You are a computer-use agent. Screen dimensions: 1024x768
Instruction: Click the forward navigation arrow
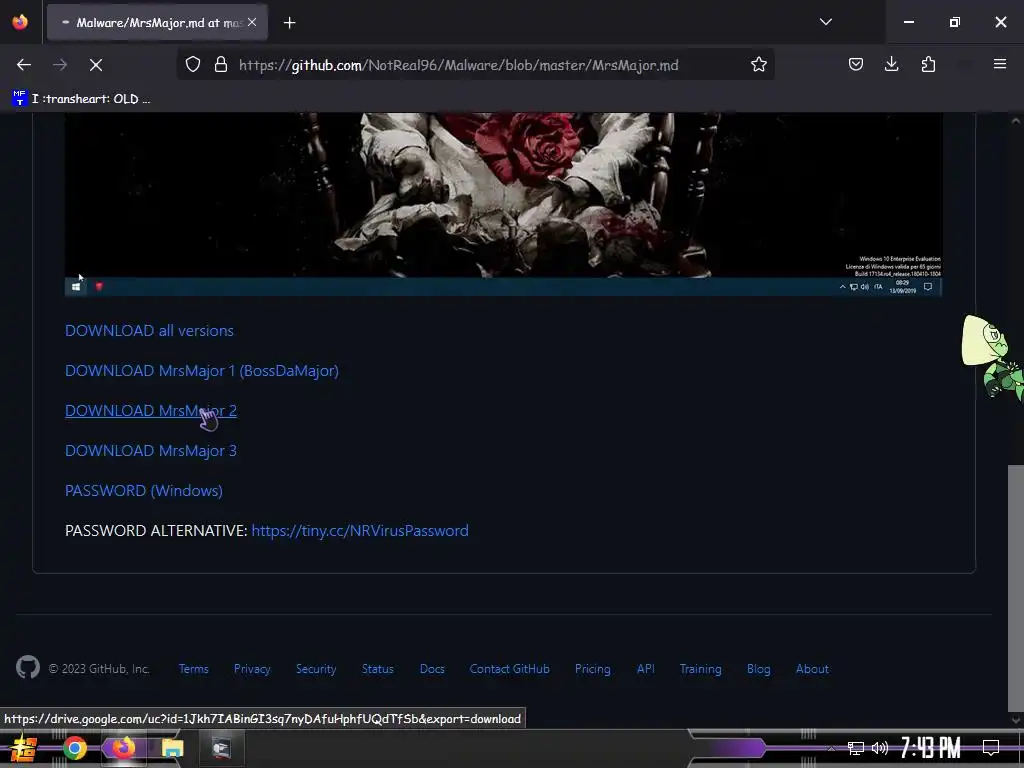60,65
